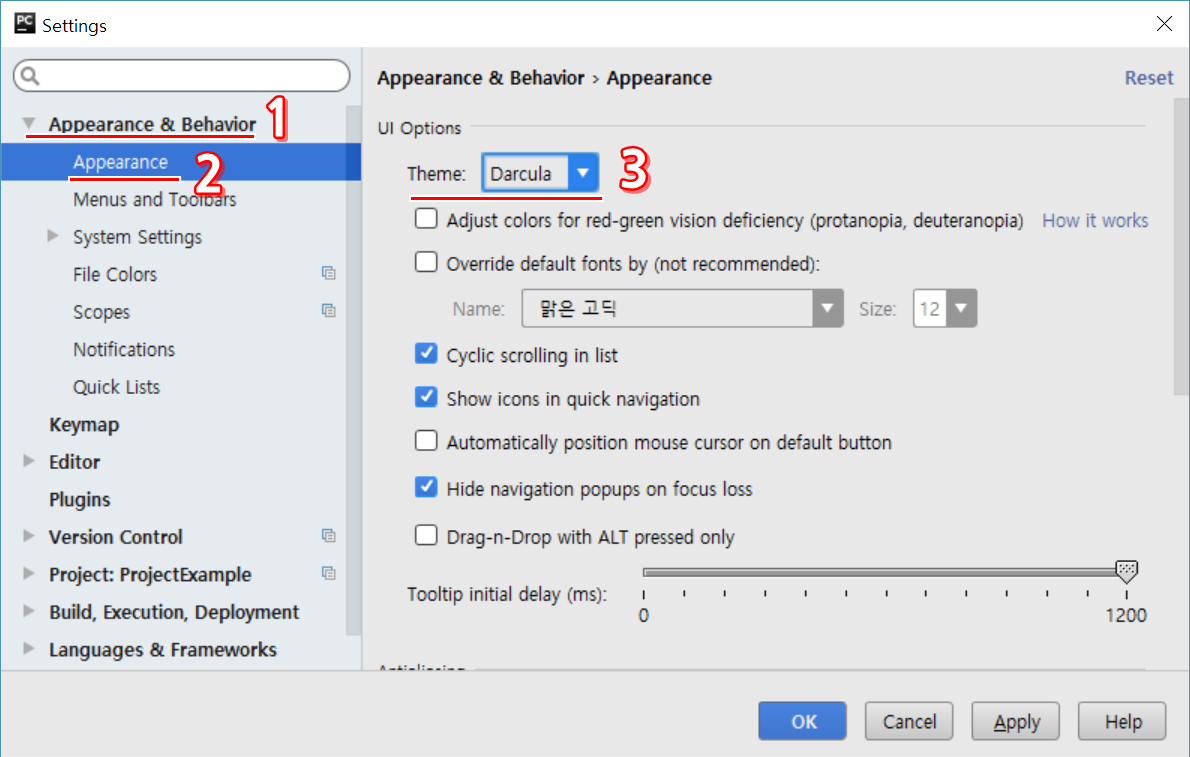Click the Apply button
Screen dimensions: 1190x757
tap(1018, 721)
